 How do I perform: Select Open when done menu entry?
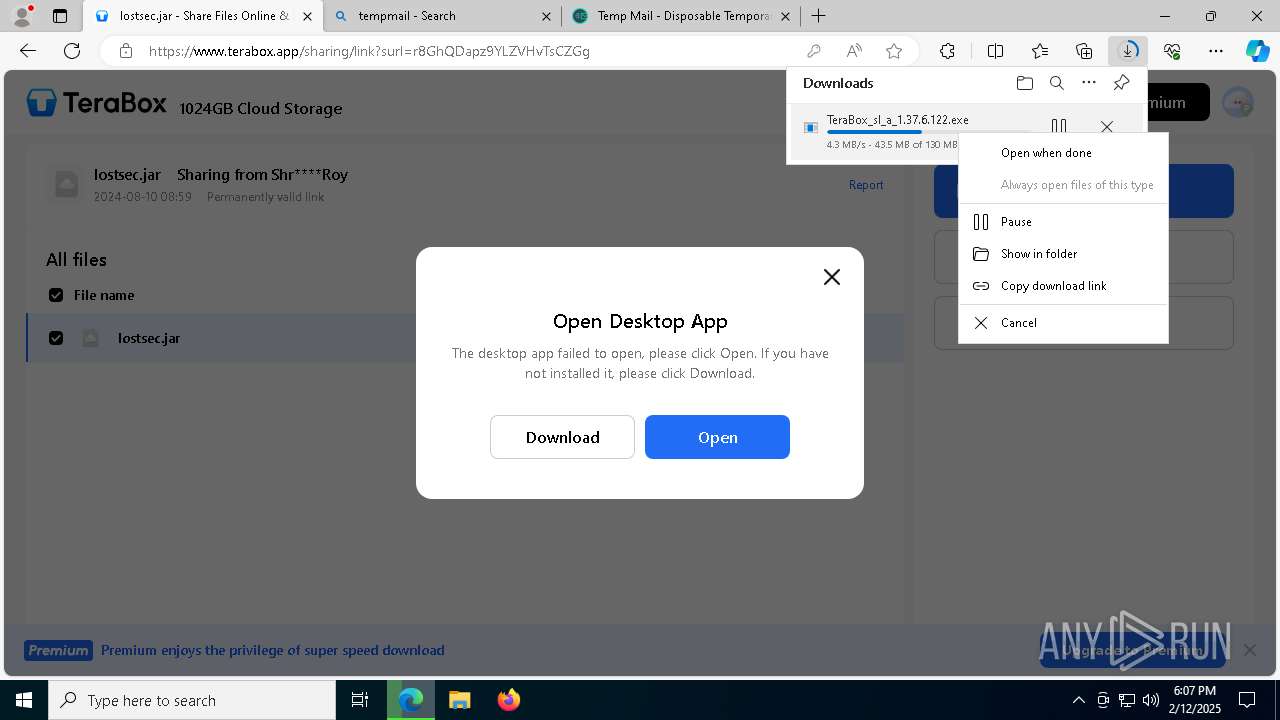coord(1063,153)
